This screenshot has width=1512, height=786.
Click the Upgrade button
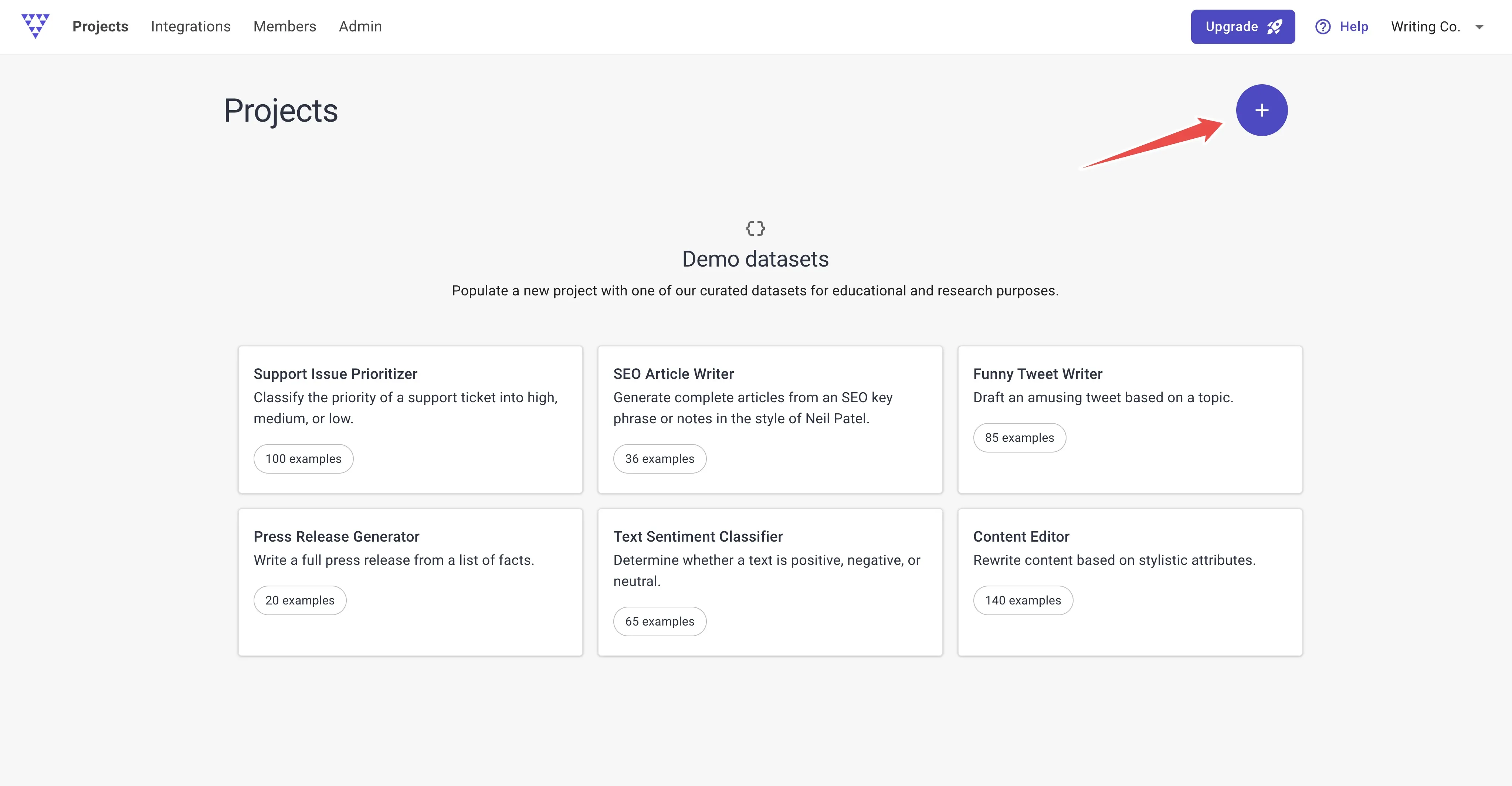pyautogui.click(x=1243, y=27)
